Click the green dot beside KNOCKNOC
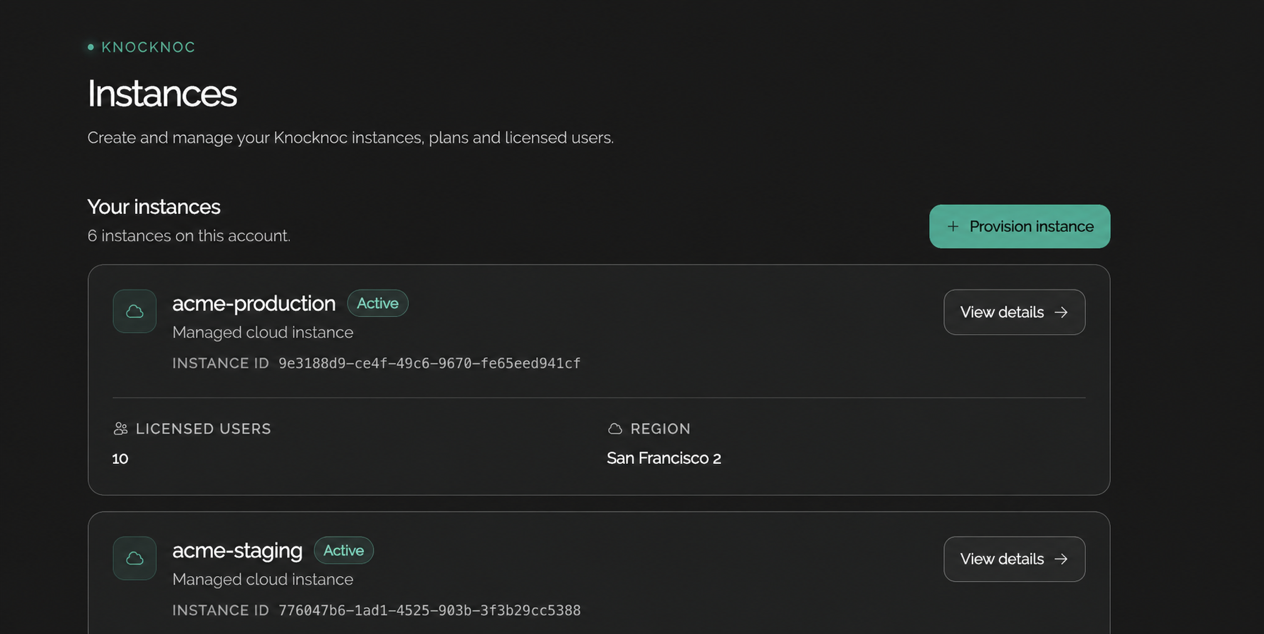 [x=91, y=47]
